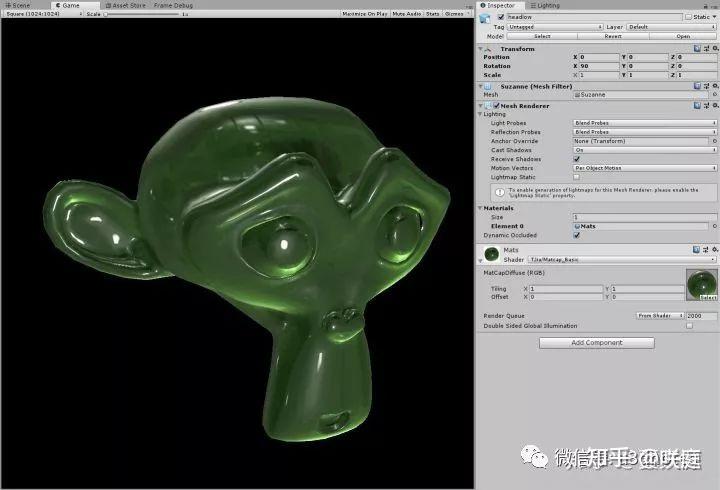Viewport: 720px width, 490px height.
Task: Open the Reflection Probes dropdown
Action: [x=645, y=132]
